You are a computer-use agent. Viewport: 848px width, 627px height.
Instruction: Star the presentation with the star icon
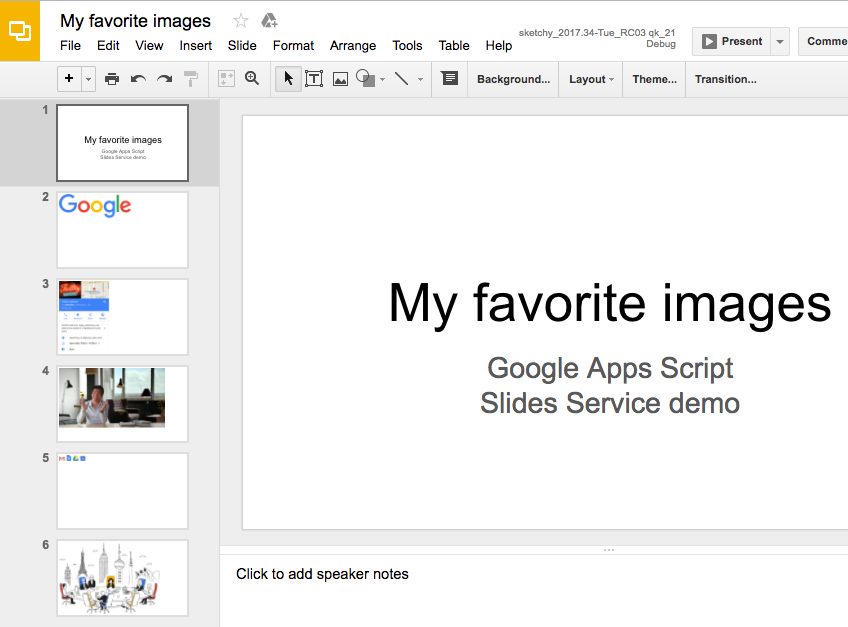240,21
